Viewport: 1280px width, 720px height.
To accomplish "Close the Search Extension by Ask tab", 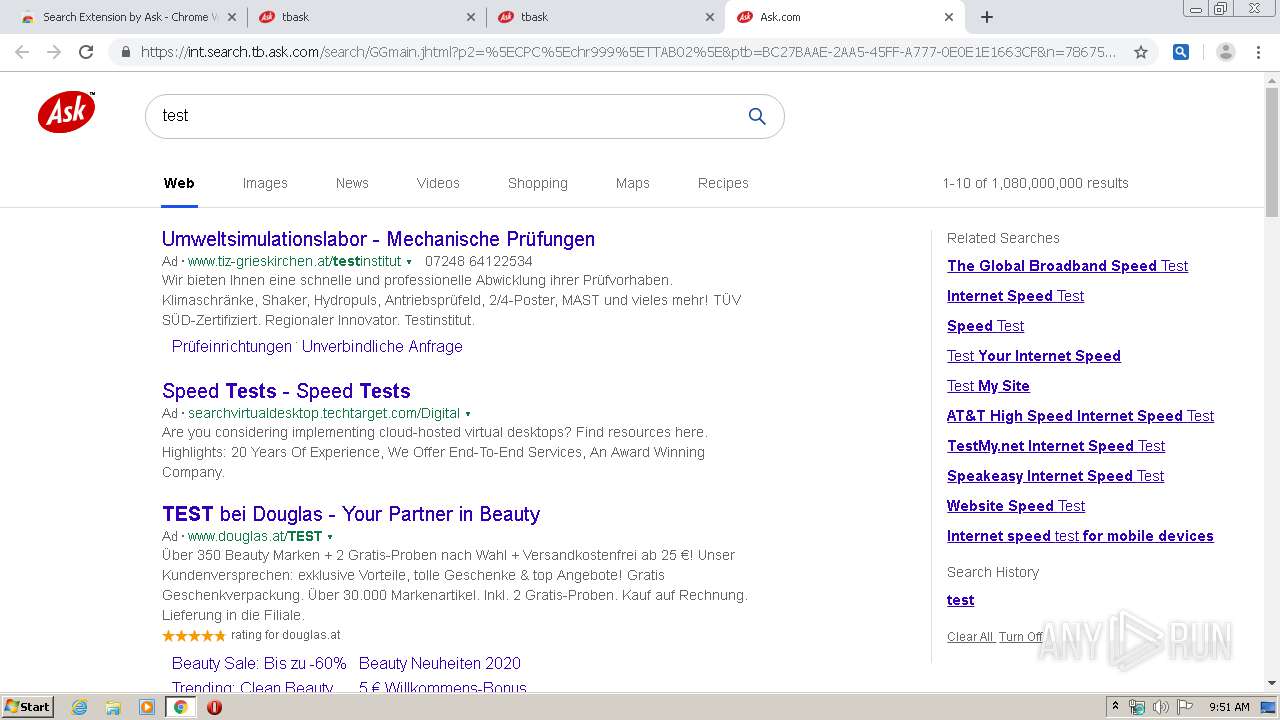I will (232, 17).
